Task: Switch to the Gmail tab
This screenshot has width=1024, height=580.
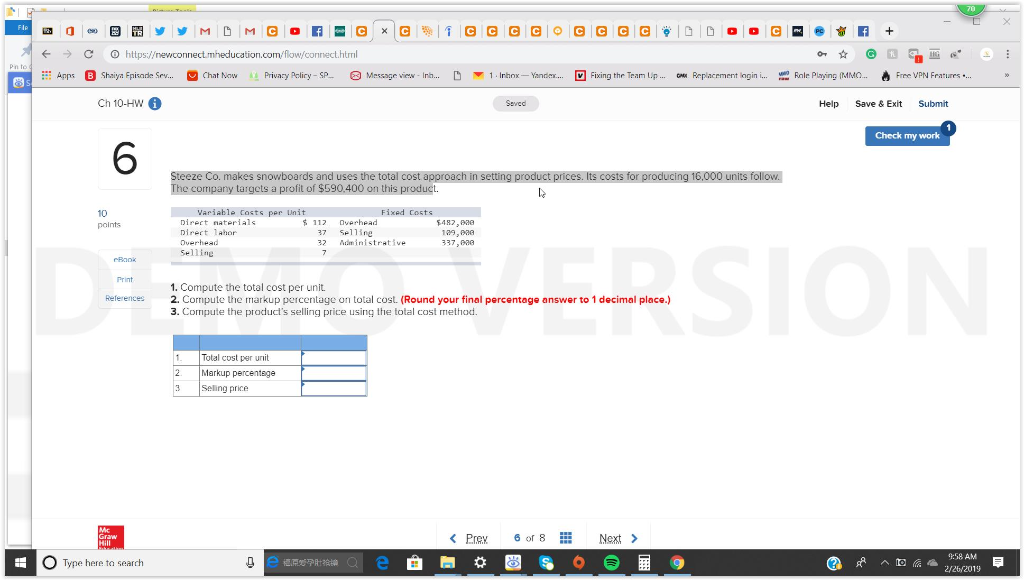Action: click(206, 31)
